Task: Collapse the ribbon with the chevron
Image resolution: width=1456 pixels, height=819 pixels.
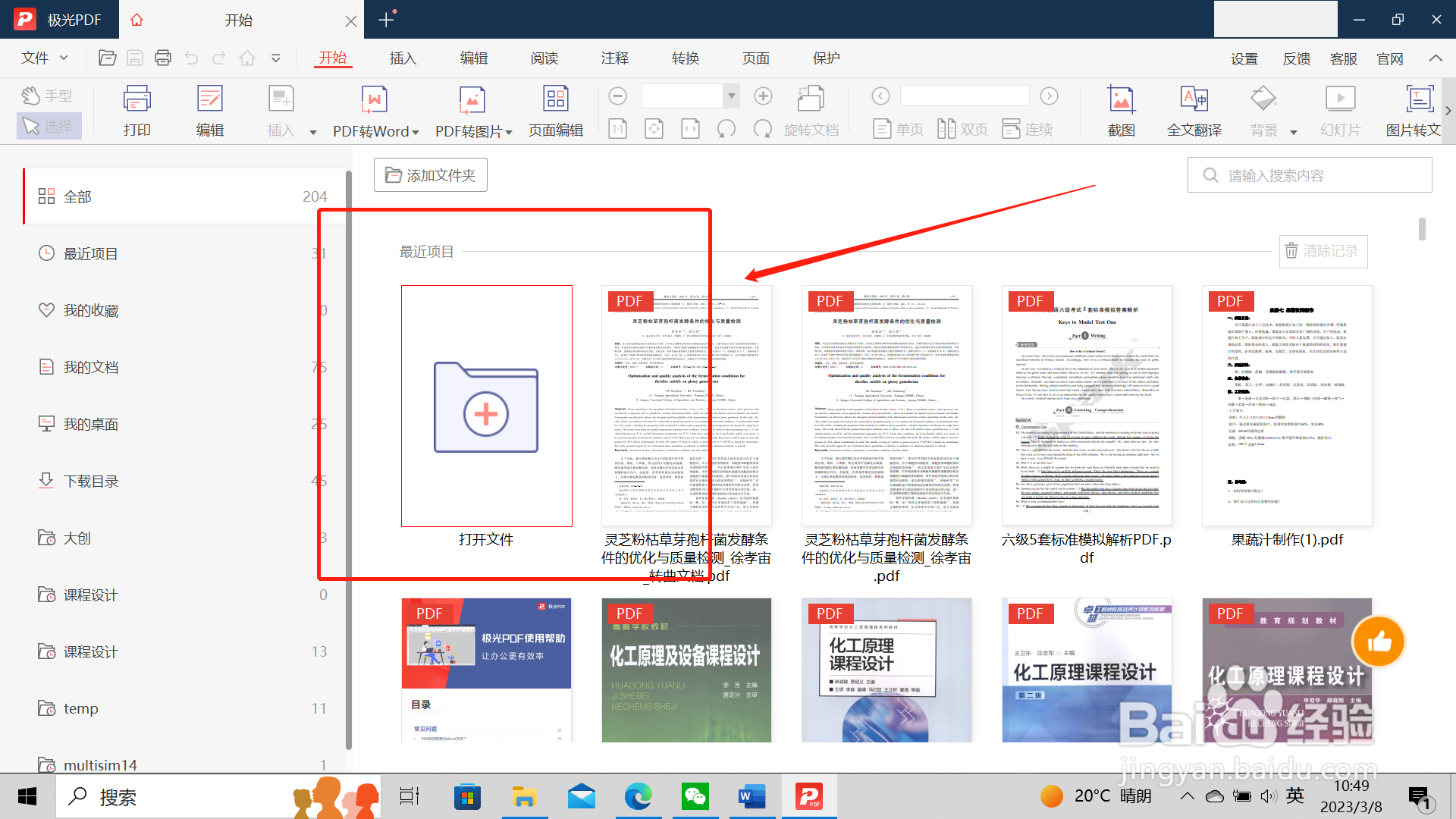Action: (x=1435, y=58)
